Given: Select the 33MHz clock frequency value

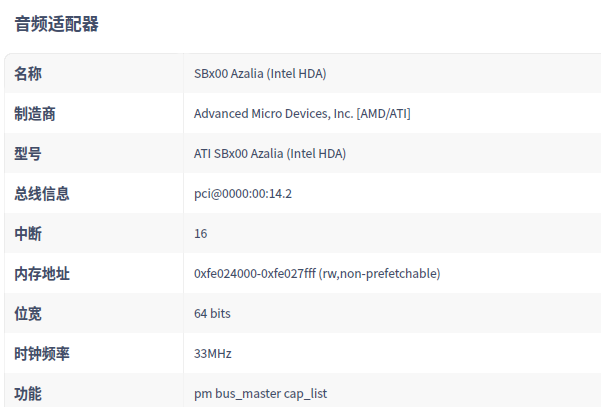Looking at the screenshot, I should point(213,354).
